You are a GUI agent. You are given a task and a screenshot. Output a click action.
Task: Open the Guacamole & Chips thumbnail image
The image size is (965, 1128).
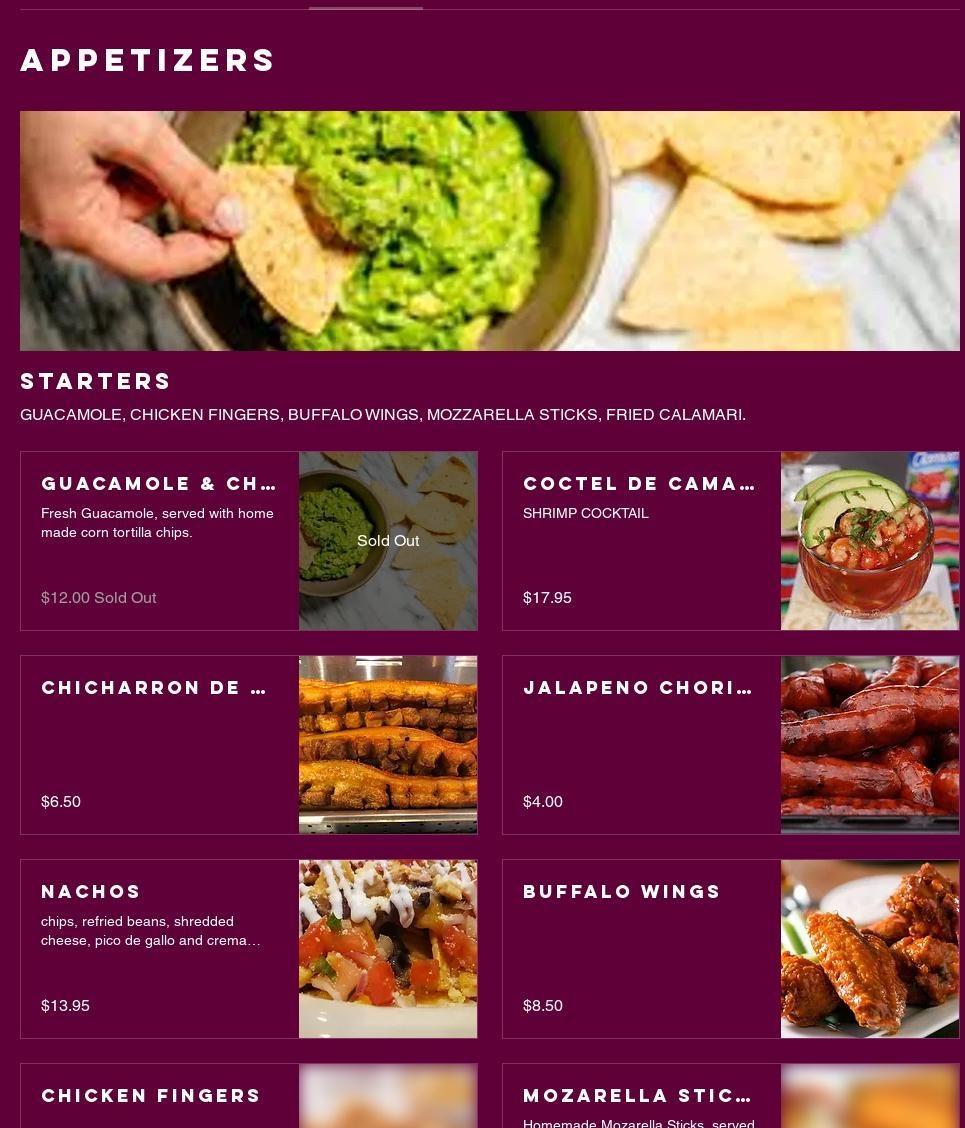[x=388, y=541]
